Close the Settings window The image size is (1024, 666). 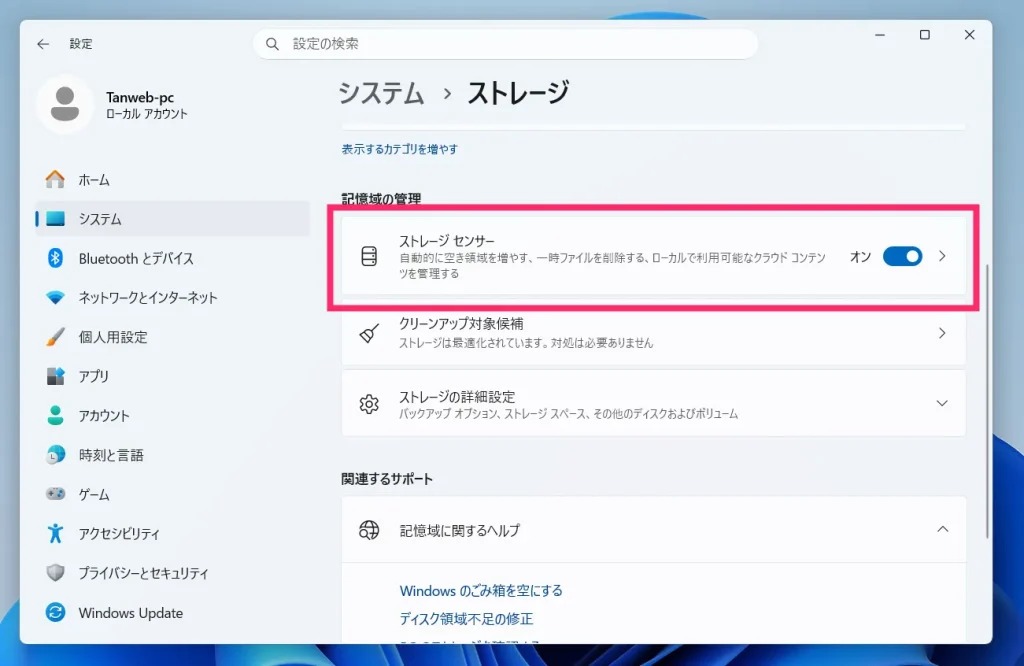(970, 35)
